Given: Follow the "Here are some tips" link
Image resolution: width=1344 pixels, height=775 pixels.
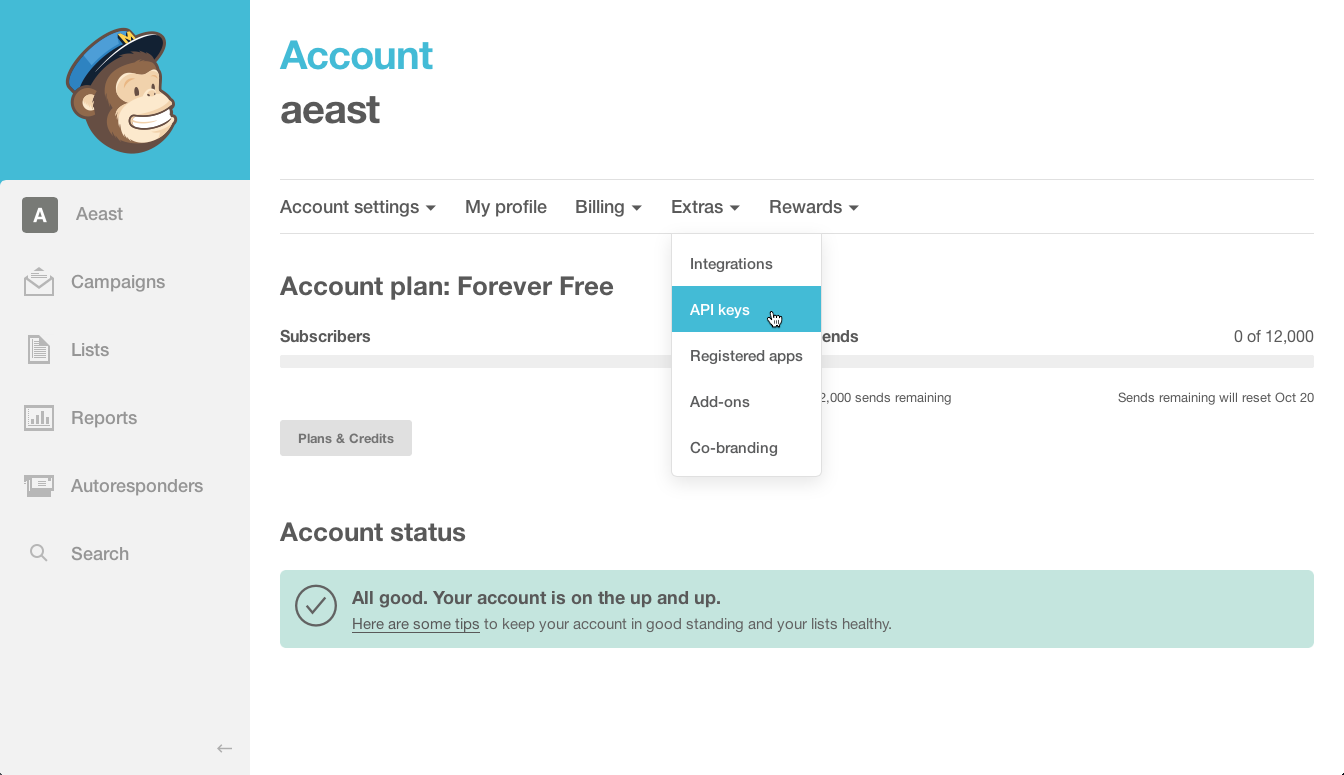Looking at the screenshot, I should [x=415, y=624].
